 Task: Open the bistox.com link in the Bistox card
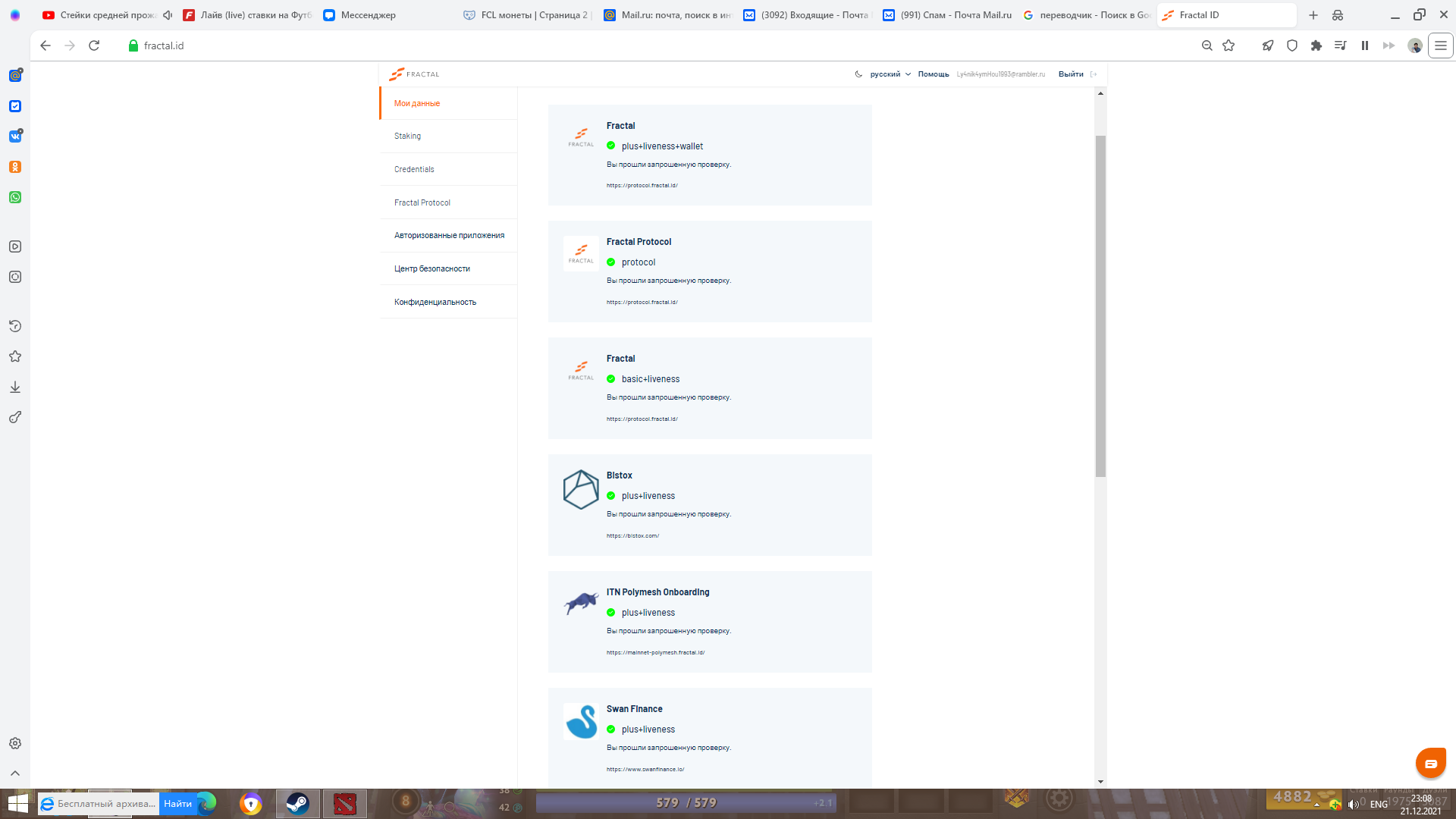tap(632, 536)
